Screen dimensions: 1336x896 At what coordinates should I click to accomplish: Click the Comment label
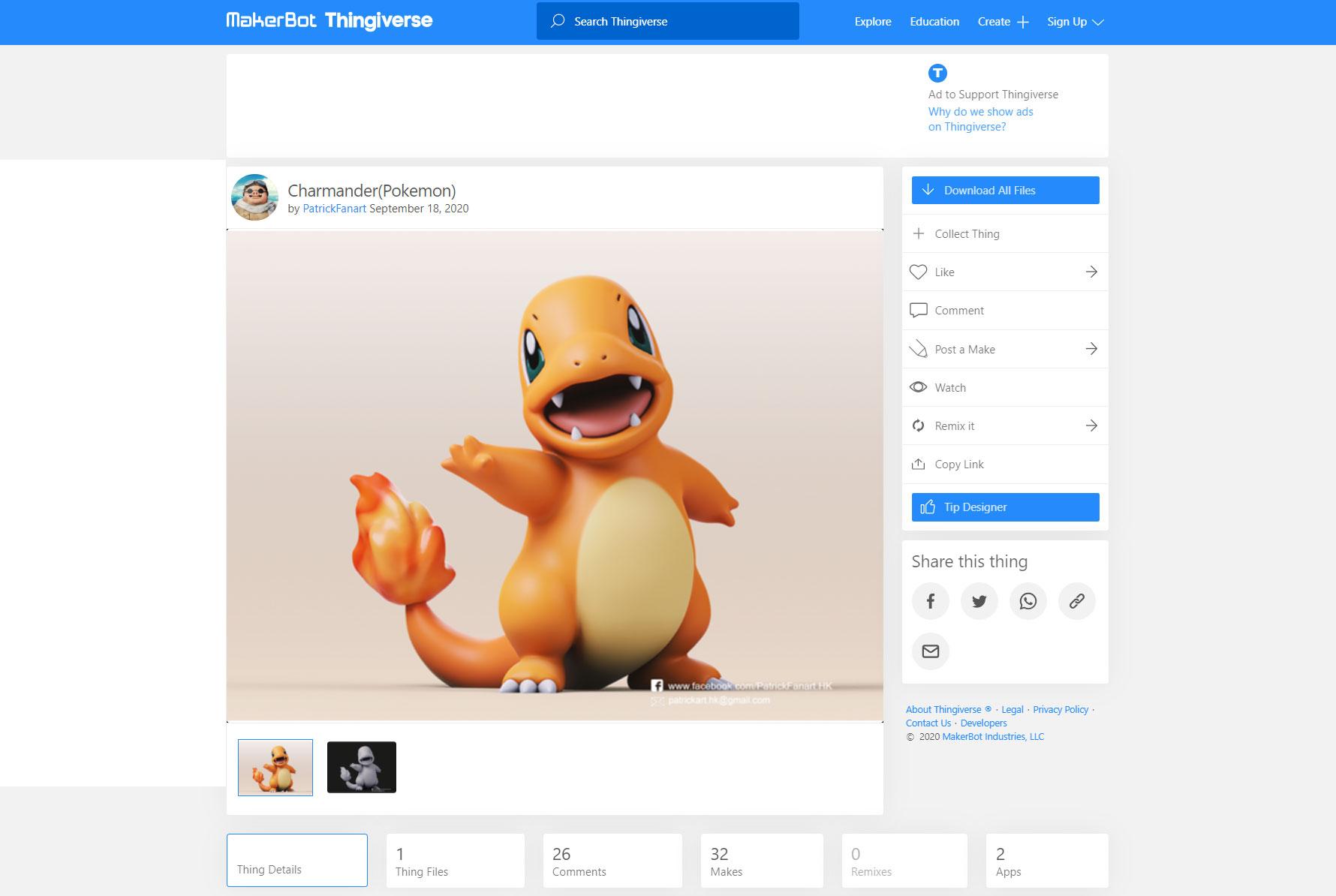click(959, 311)
